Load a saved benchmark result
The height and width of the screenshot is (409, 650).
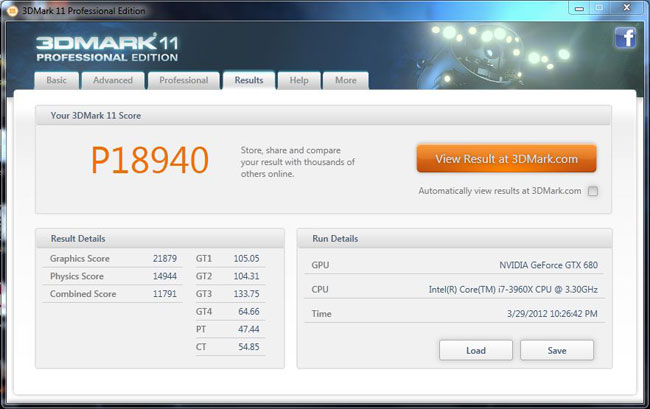point(476,351)
